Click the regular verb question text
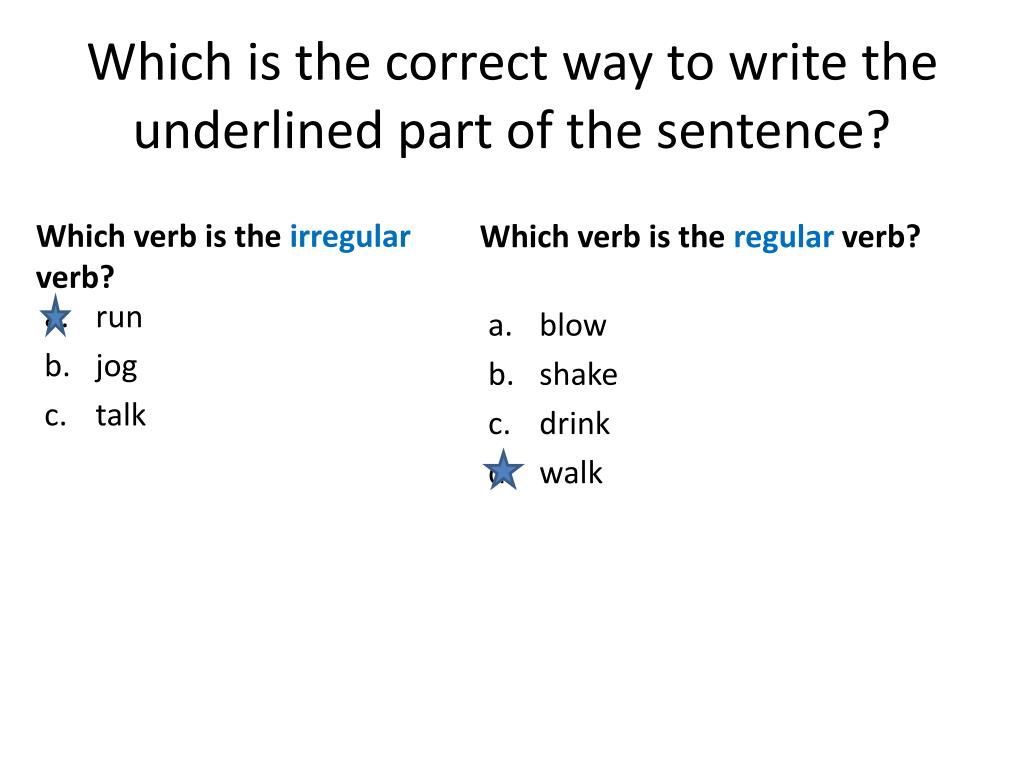1024x768 pixels. point(700,238)
